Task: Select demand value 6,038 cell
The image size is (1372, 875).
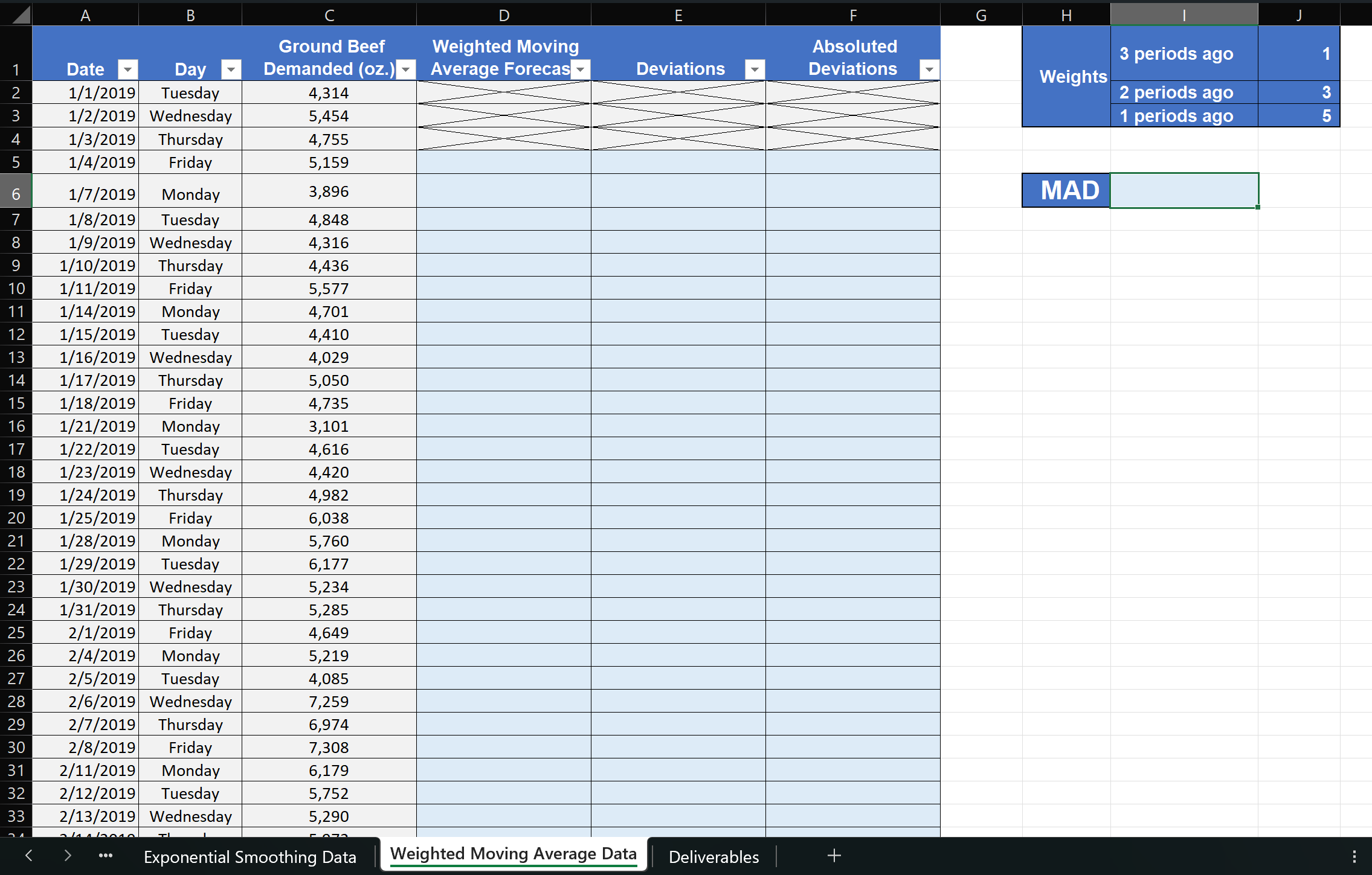Action: (329, 518)
